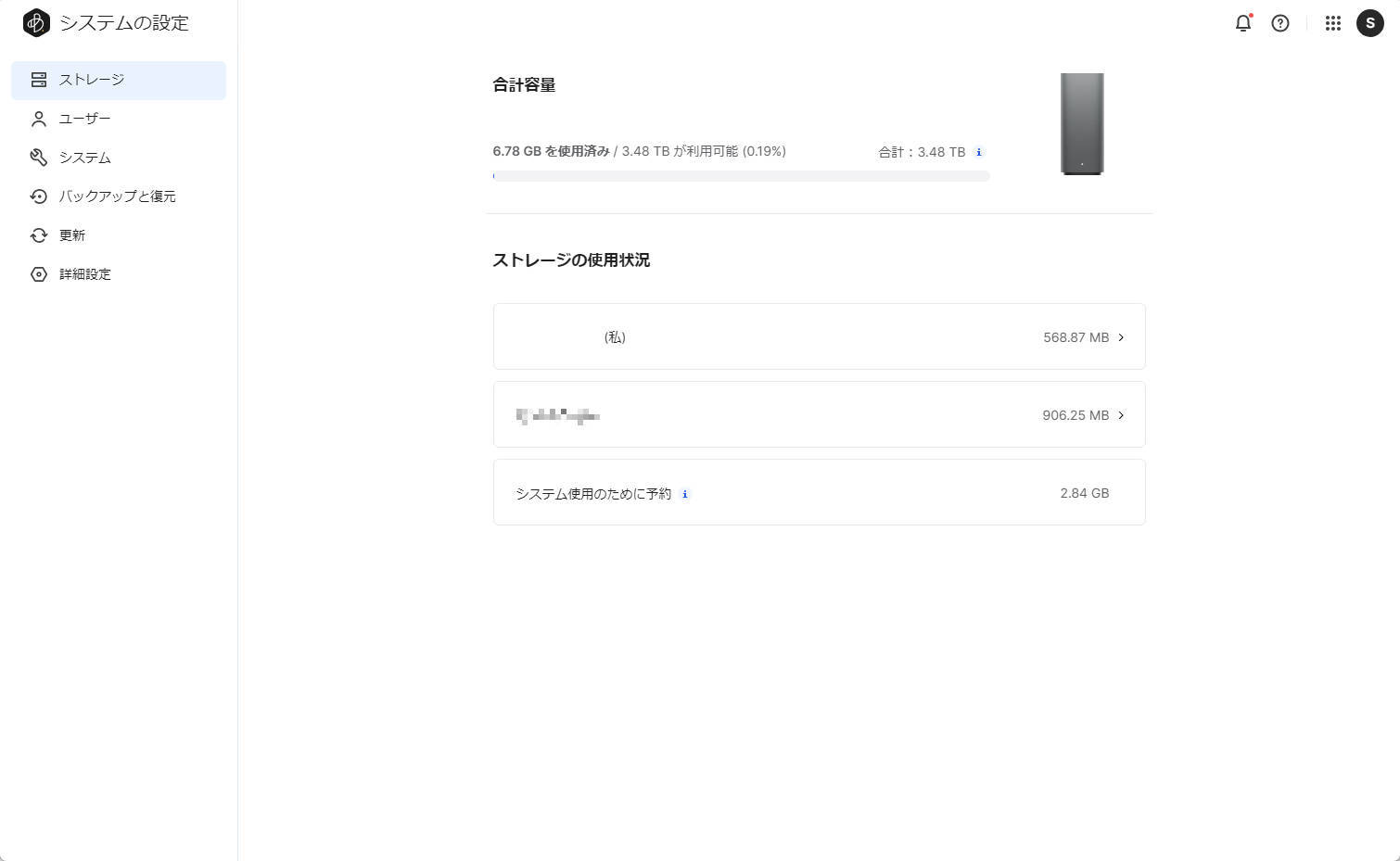Go to バックアップと復元 page
The image size is (1400, 861).
[117, 196]
